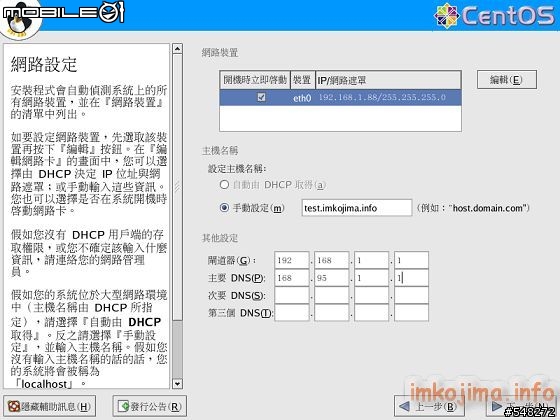Choose manual hostname (手動設定) radio

(224, 208)
